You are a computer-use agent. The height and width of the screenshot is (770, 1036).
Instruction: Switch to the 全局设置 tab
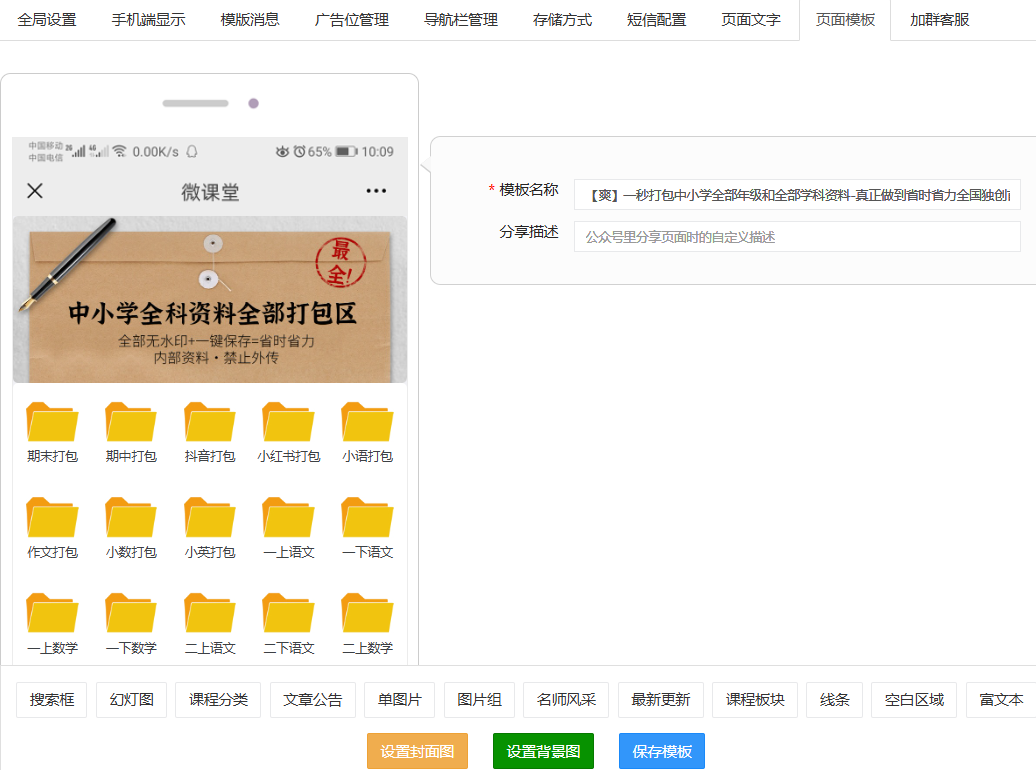point(47,20)
